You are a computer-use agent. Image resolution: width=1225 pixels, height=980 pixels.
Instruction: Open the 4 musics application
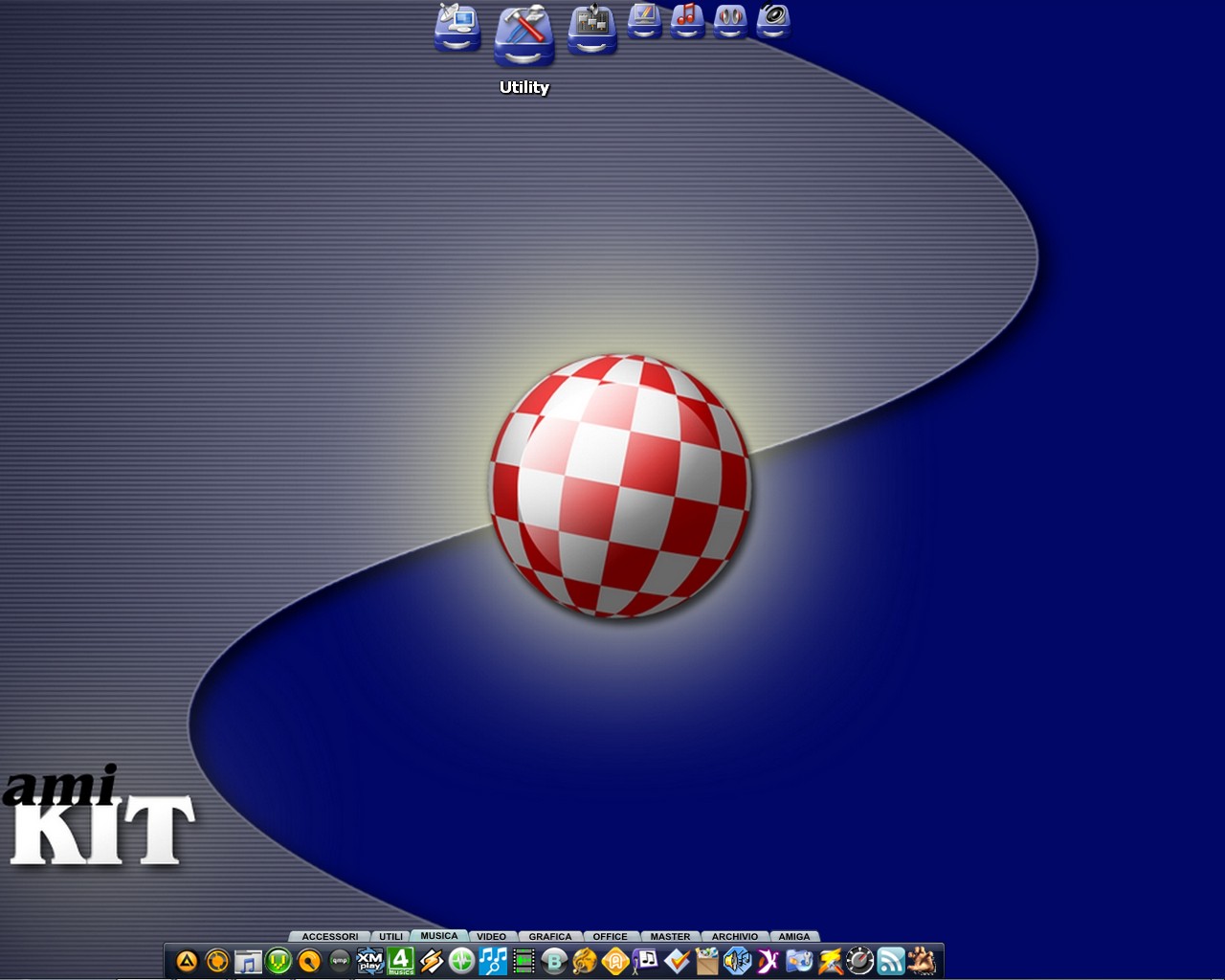tap(401, 960)
